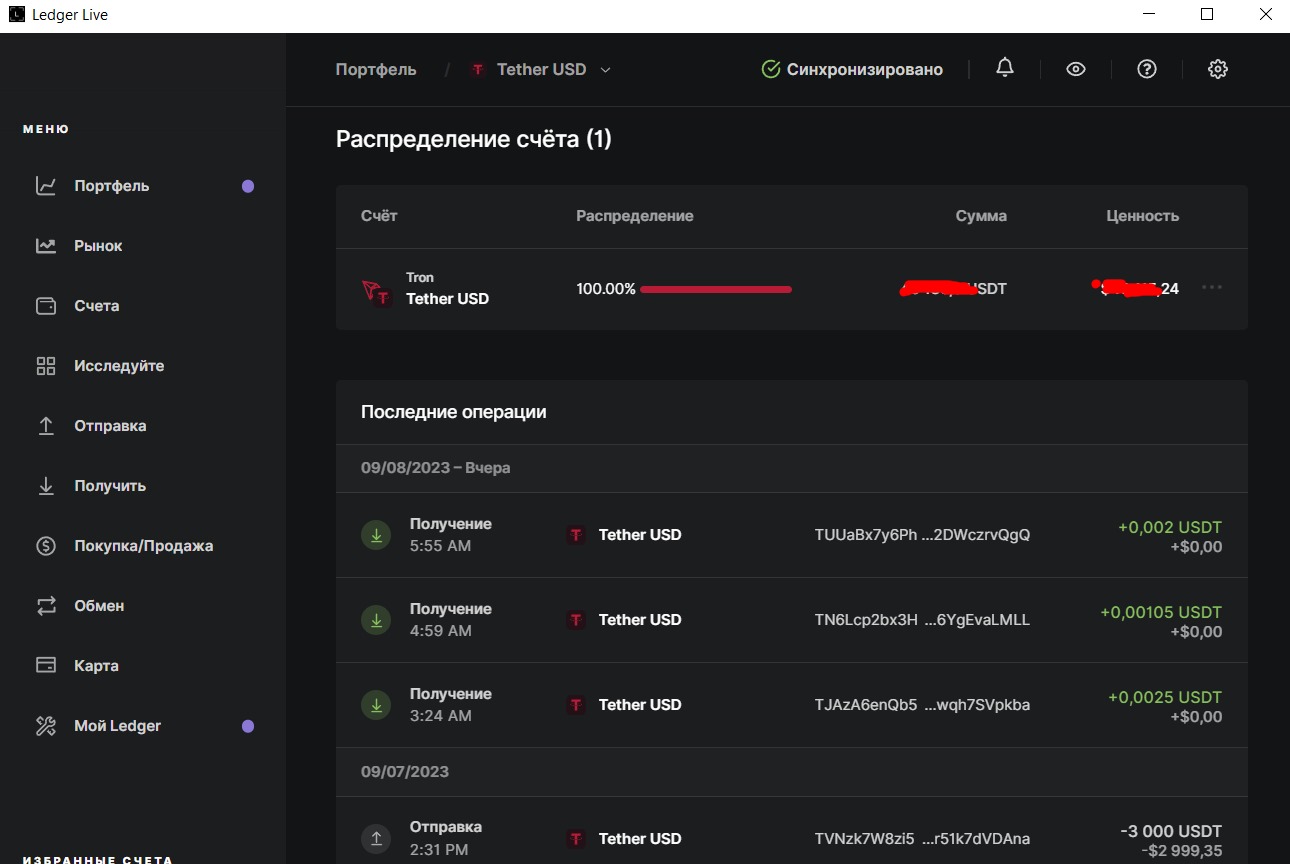Click address TN6Lcp2bx3H ...6YgEvaLMLL
The height and width of the screenshot is (864, 1290).
point(922,620)
